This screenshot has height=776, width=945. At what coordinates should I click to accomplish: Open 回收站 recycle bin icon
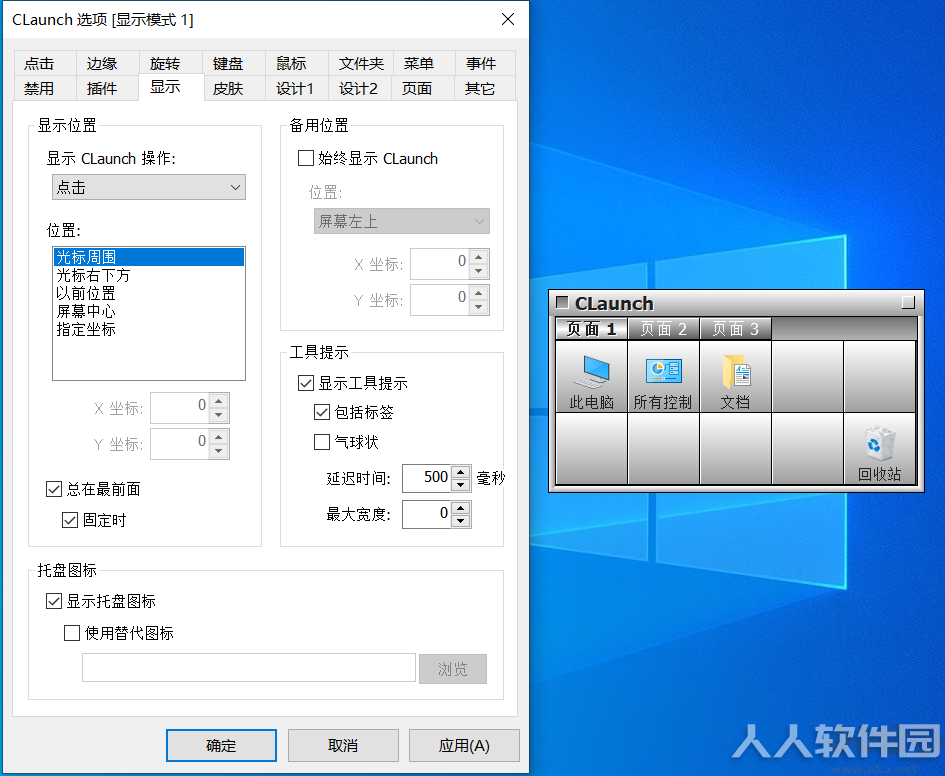point(879,449)
